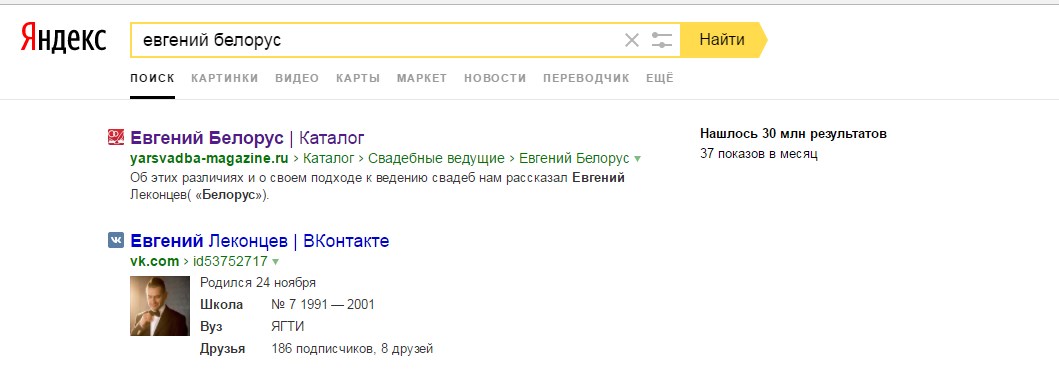Select the ПЕРЕВОДЧИК tab
The width and height of the screenshot is (1059, 380).
tap(586, 78)
